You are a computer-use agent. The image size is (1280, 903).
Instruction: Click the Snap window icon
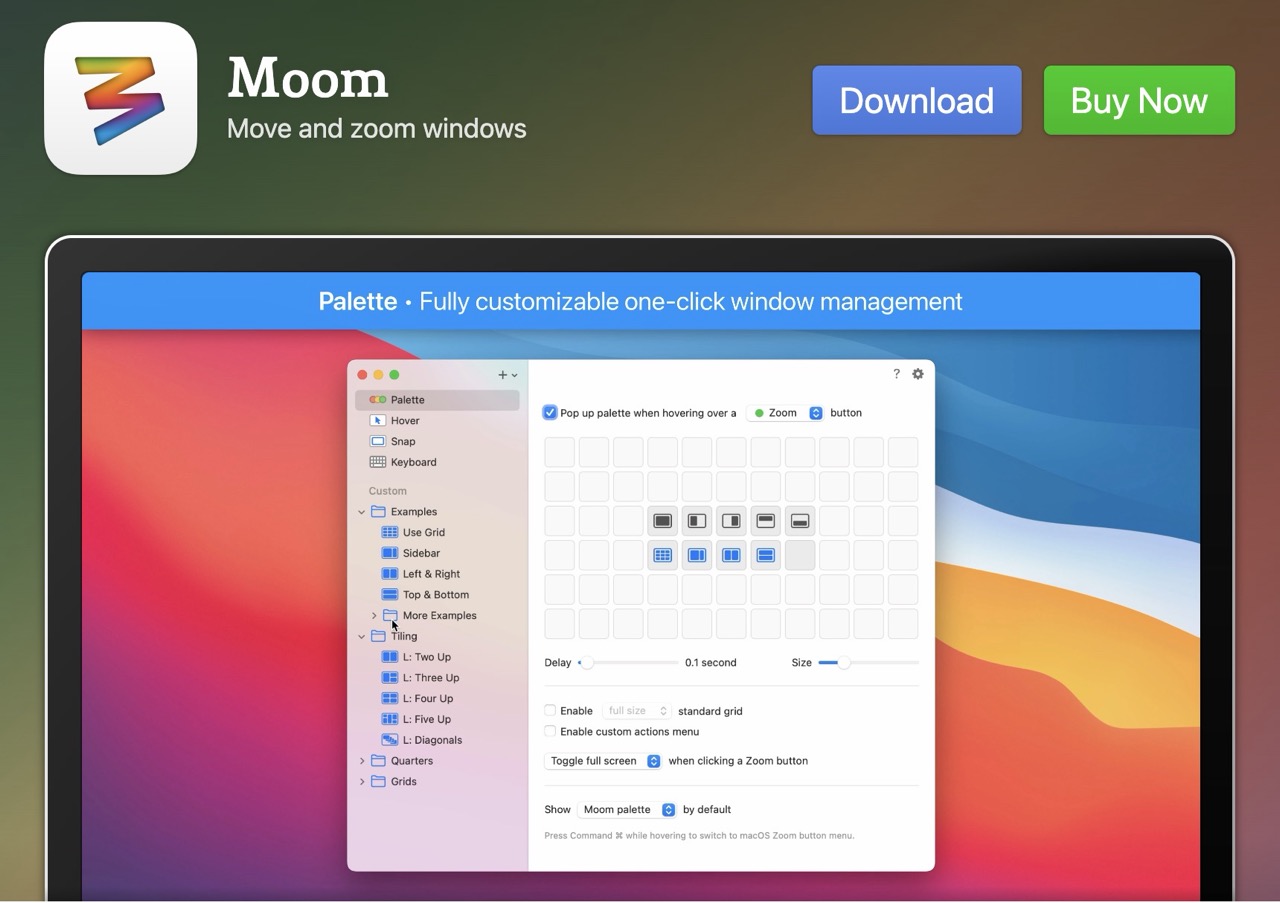point(378,441)
